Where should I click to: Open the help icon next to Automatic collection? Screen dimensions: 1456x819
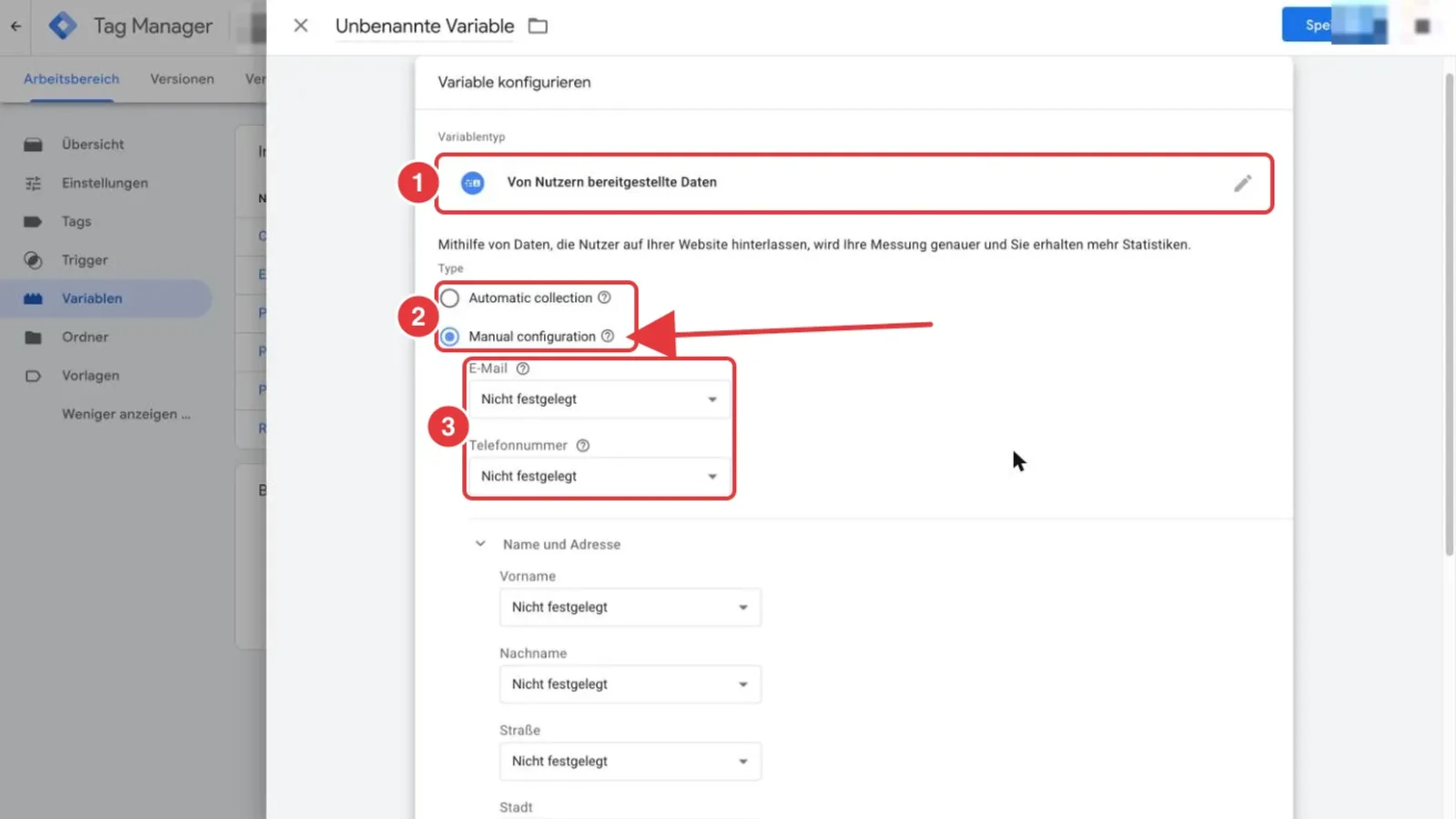[604, 298]
